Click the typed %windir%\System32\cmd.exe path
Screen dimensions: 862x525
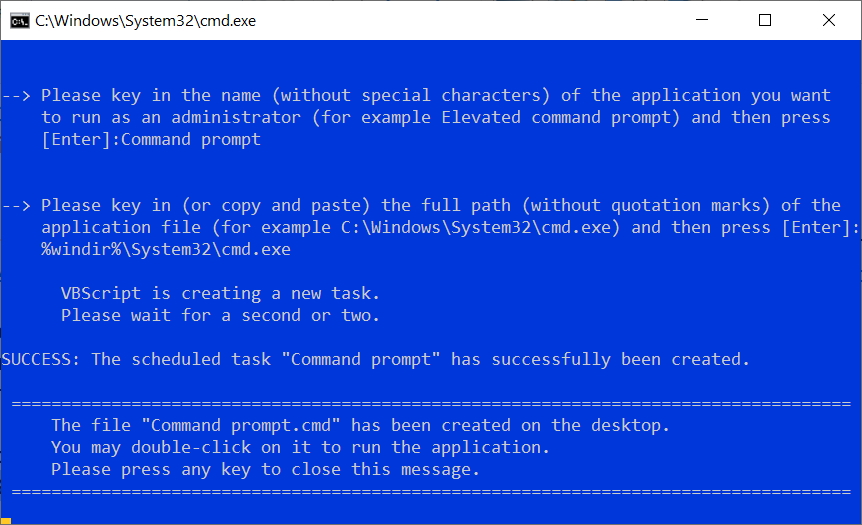tap(166, 250)
